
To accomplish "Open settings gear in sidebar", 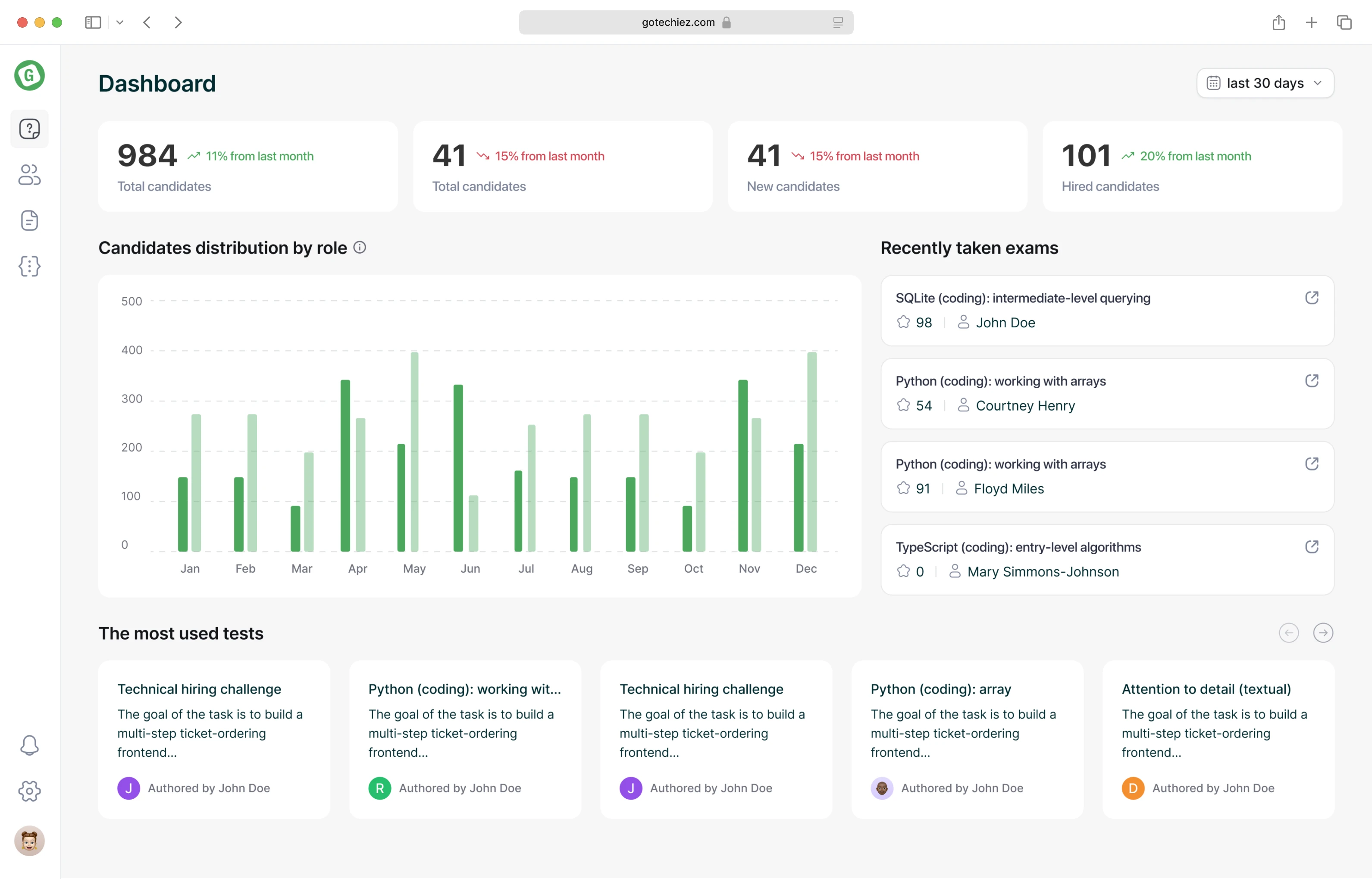I will (29, 791).
